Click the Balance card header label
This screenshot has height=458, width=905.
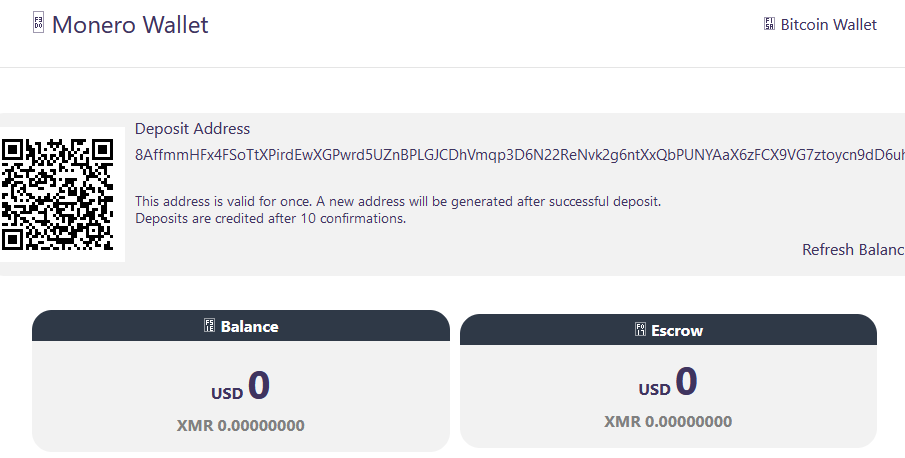(x=249, y=326)
